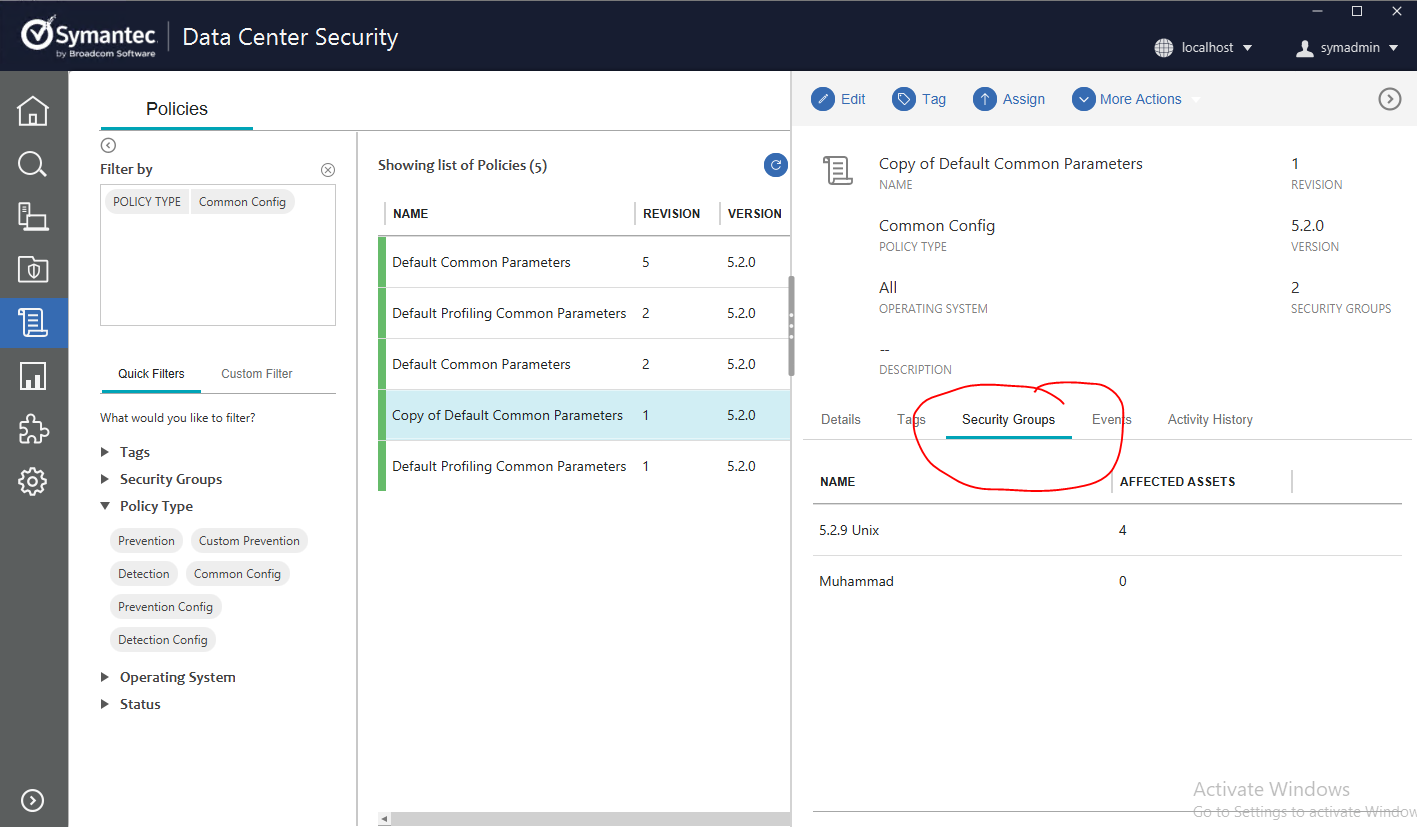Open the Events tab
1417x827 pixels.
coord(1111,419)
